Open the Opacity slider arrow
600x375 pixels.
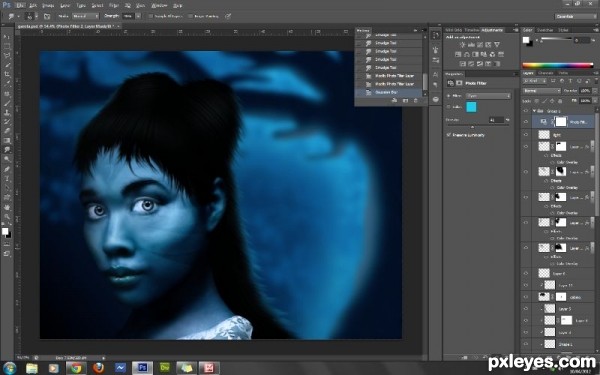[x=594, y=91]
